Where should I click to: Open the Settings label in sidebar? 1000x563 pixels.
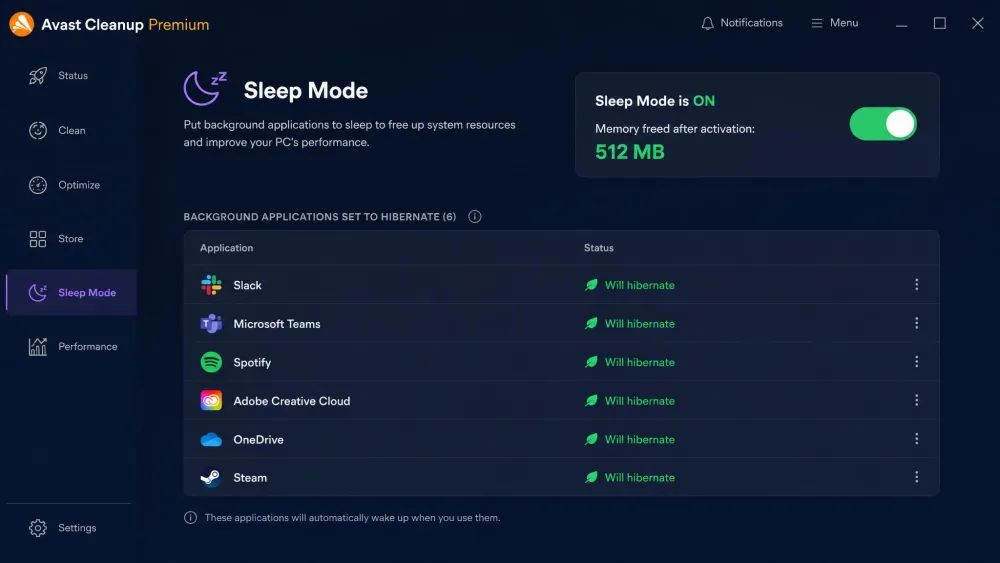click(x=77, y=528)
